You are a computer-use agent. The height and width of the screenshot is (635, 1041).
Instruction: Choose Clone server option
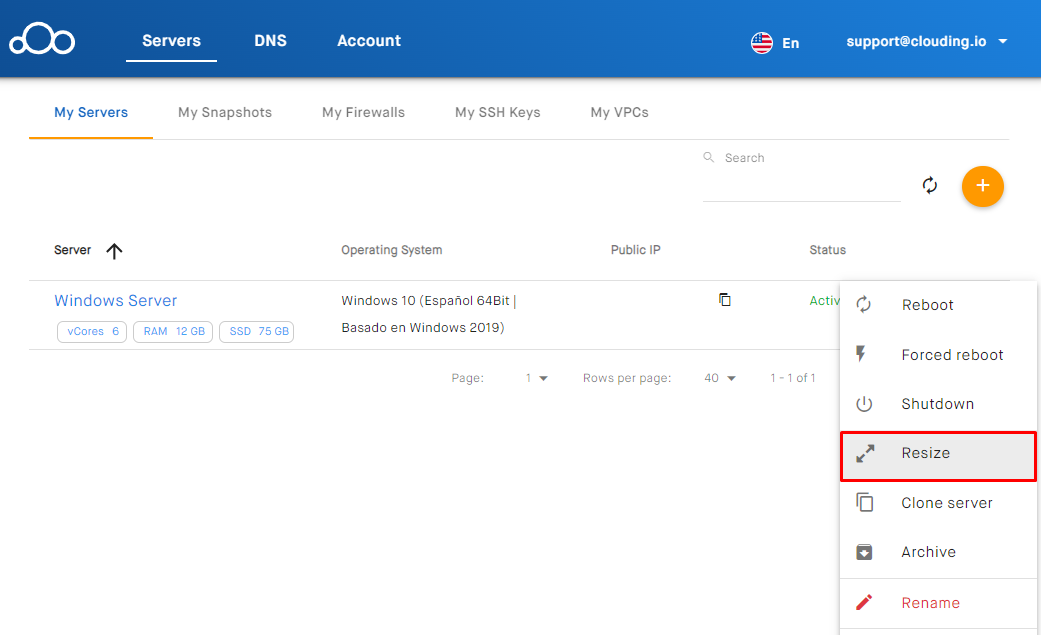[946, 503]
